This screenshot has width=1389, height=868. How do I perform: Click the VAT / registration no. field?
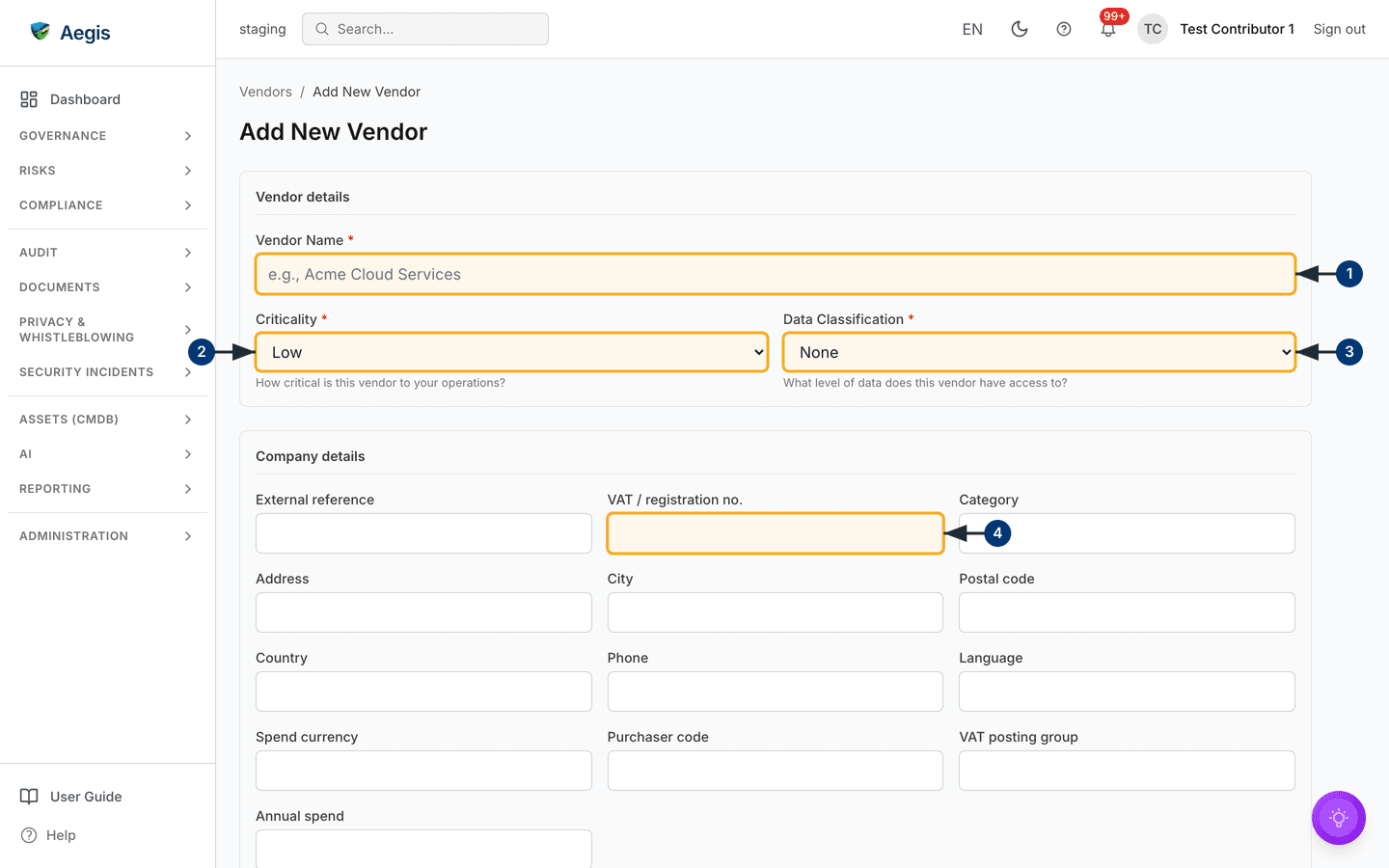(x=776, y=533)
